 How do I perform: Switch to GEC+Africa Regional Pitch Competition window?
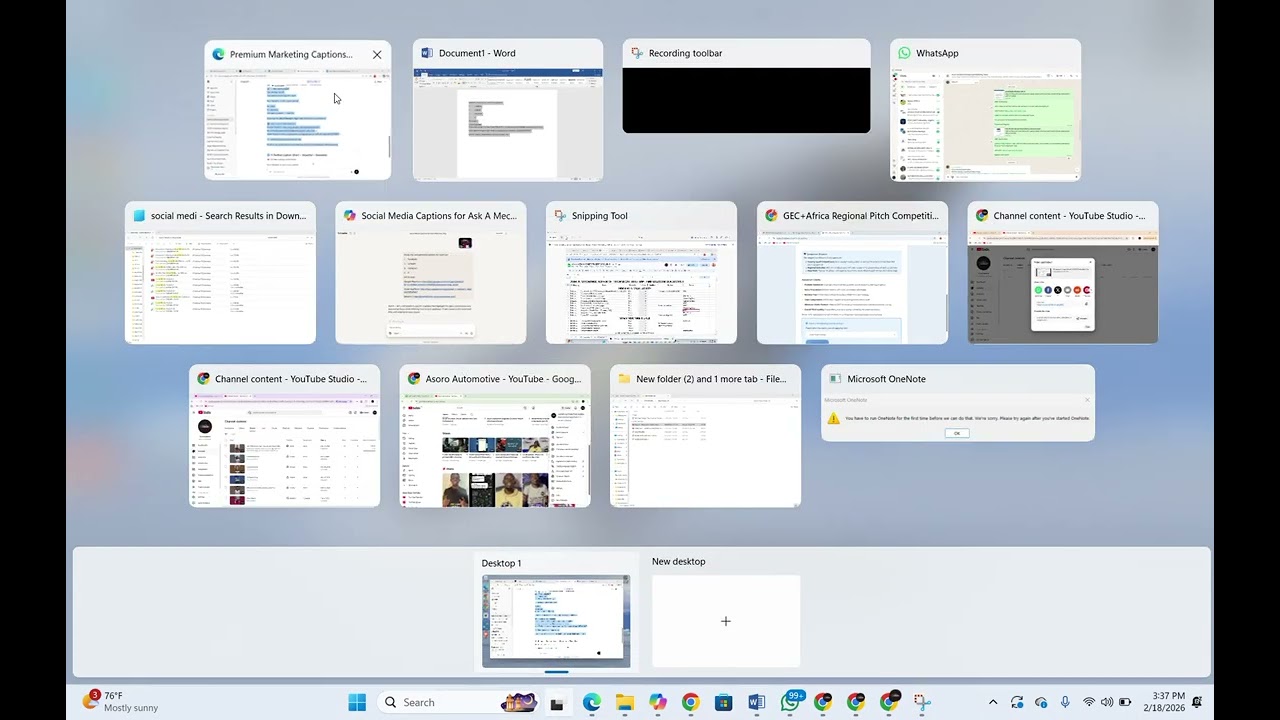[x=852, y=273]
